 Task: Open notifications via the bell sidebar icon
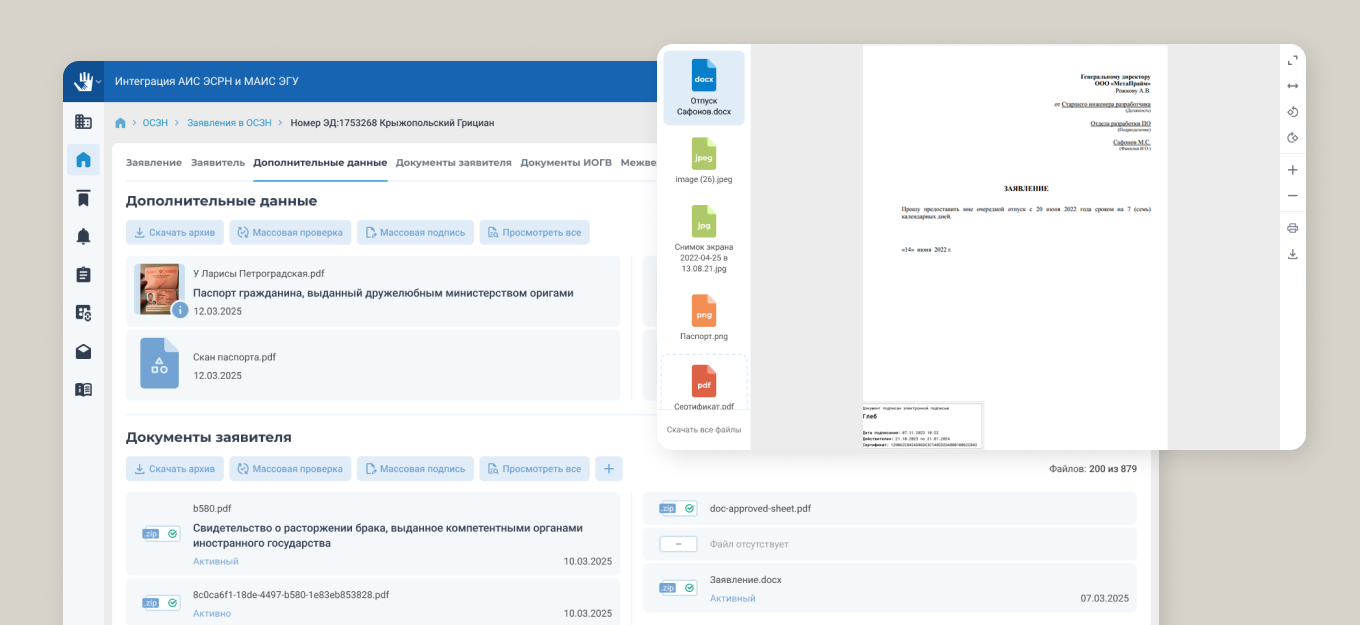pyautogui.click(x=83, y=236)
